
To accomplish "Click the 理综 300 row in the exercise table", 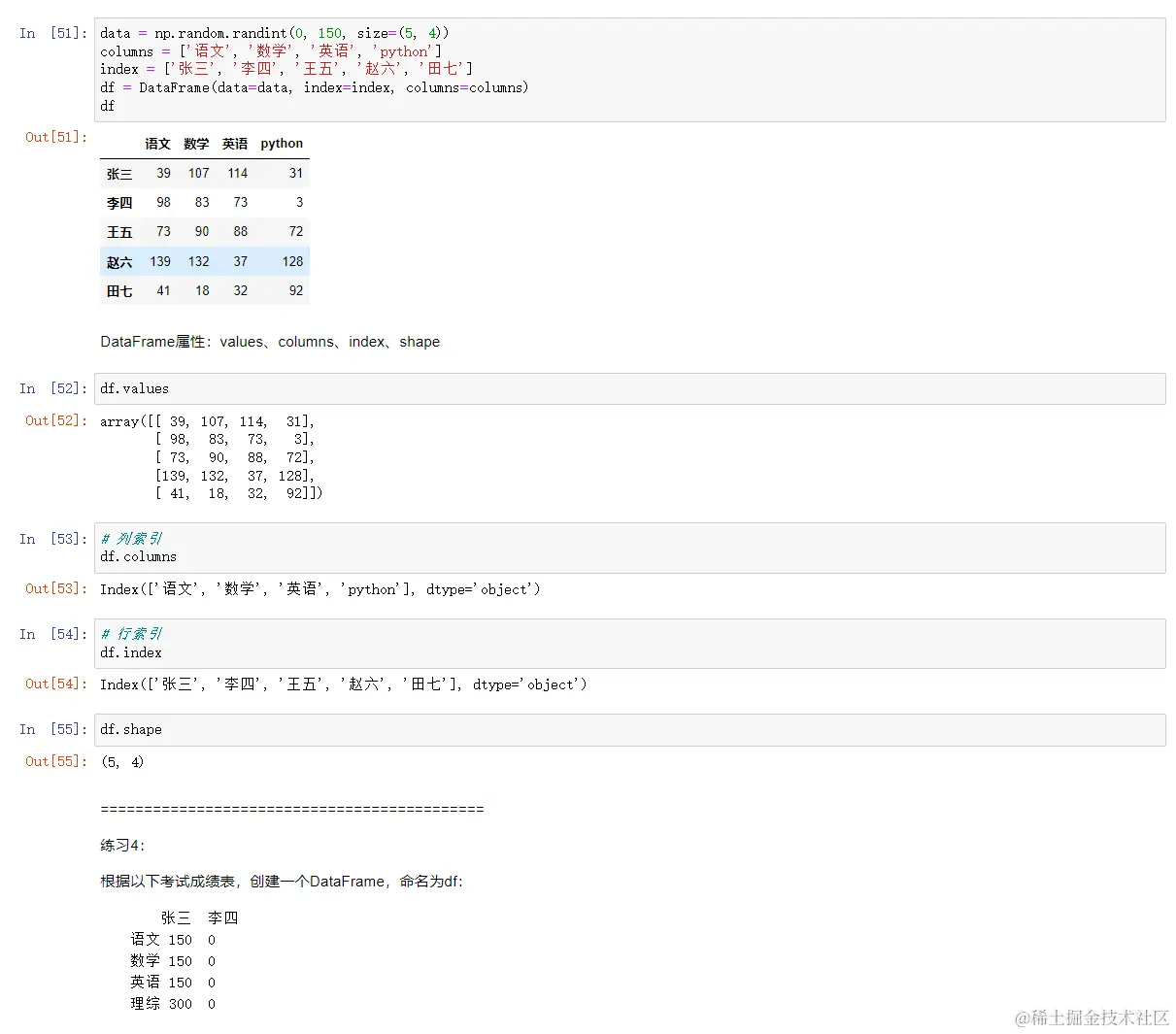I will [x=173, y=1004].
